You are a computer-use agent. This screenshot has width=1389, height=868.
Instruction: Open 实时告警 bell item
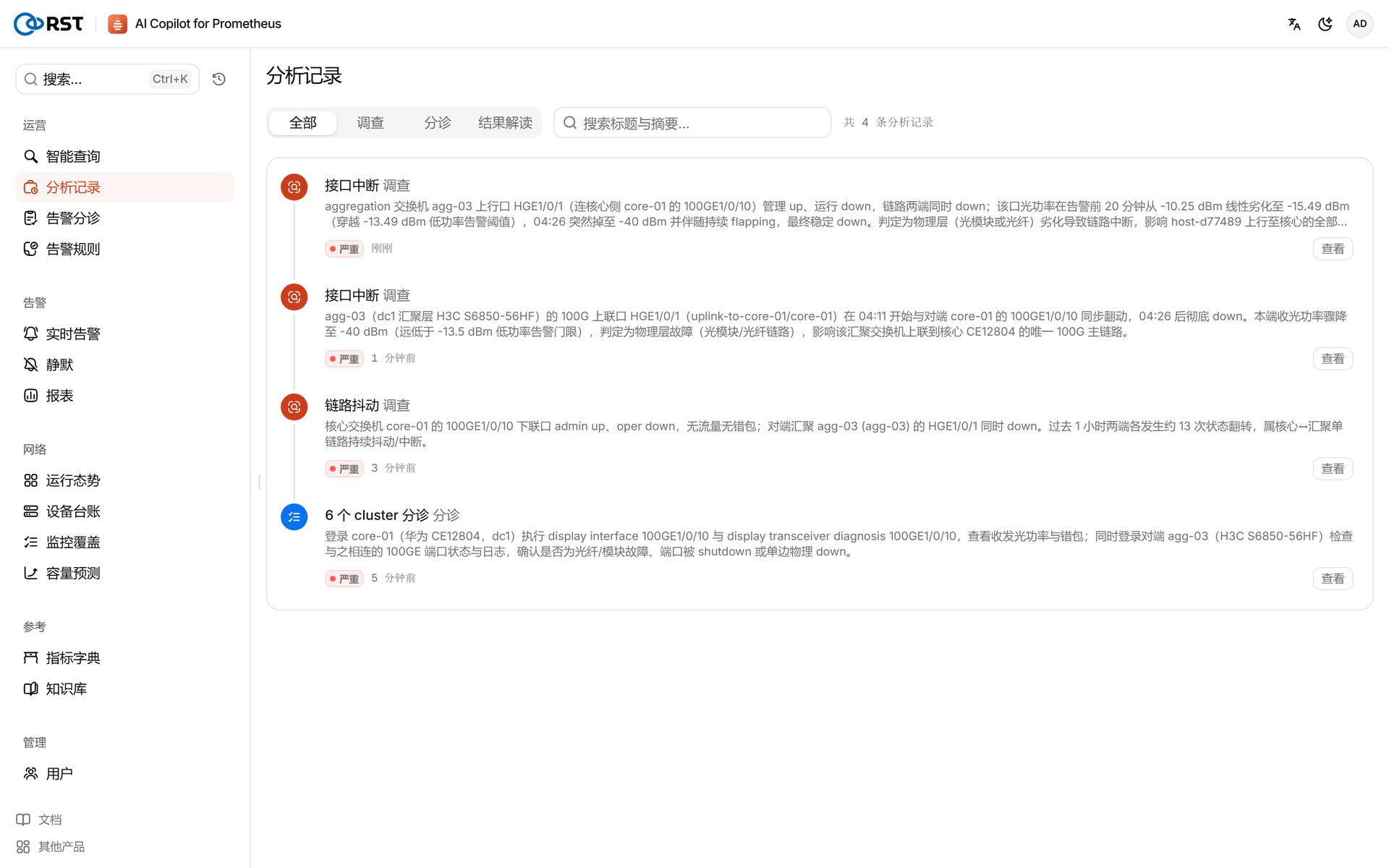coord(124,333)
